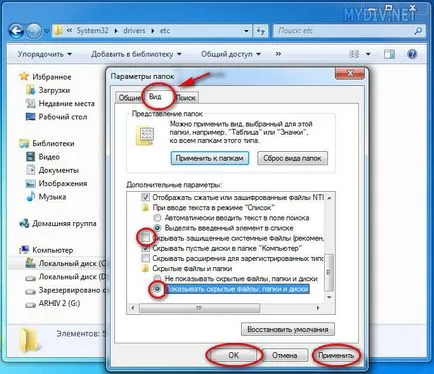The height and width of the screenshot is (374, 434).
Task: Click the vertical scrollbar thumb in settings list
Action: 329,272
